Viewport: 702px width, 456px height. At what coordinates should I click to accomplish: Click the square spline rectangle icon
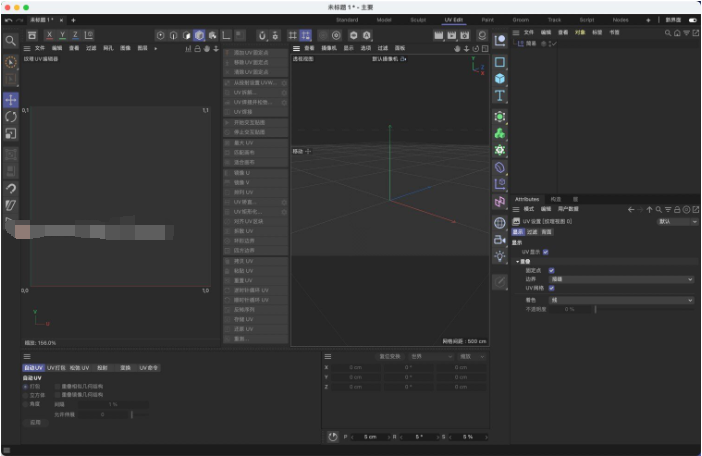click(500, 62)
